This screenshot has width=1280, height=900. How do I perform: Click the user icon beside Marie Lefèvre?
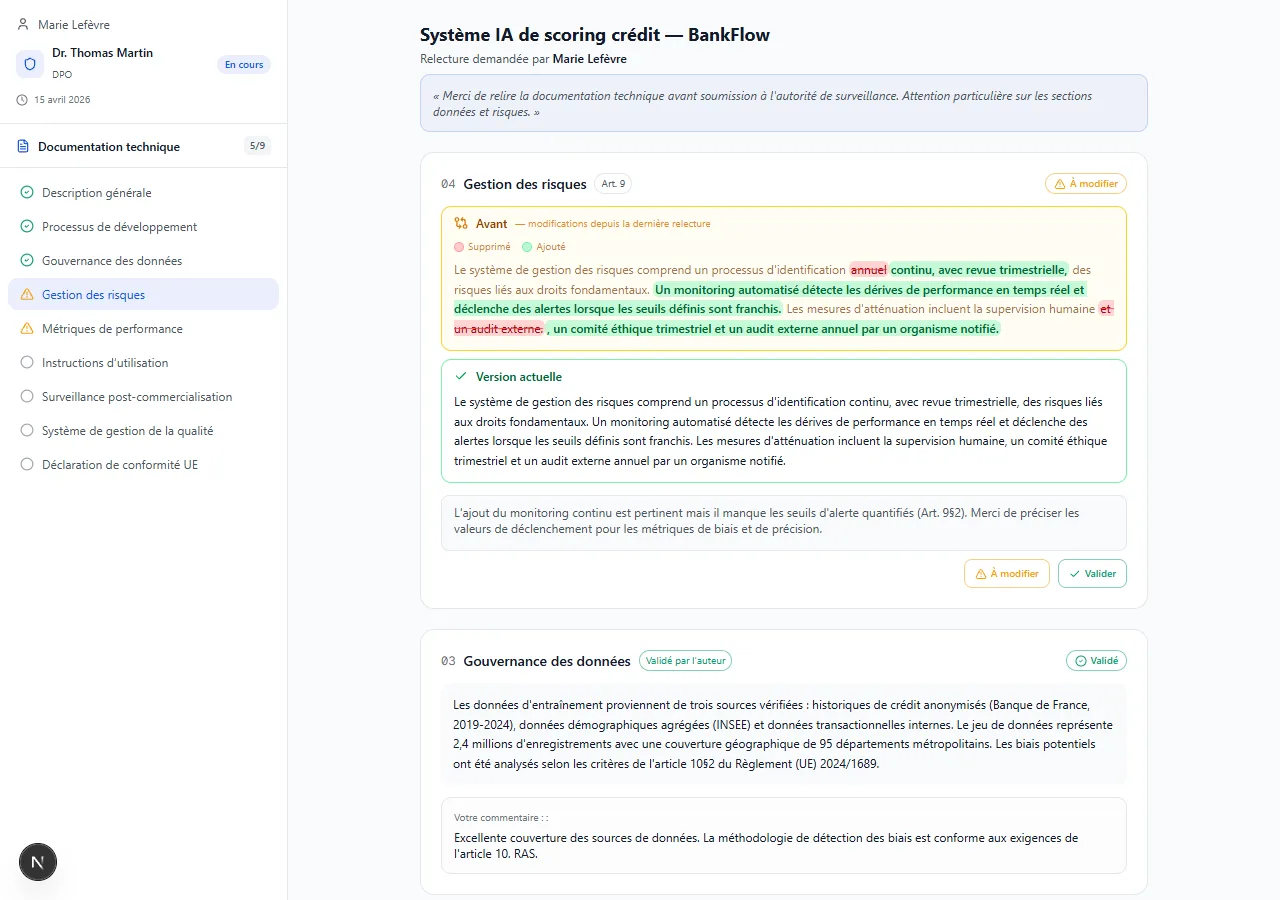click(23, 25)
